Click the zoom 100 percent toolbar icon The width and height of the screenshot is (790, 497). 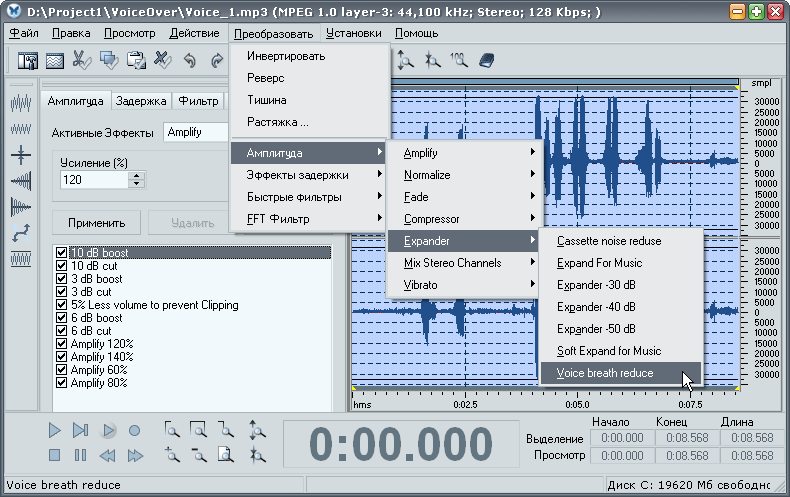click(459, 60)
